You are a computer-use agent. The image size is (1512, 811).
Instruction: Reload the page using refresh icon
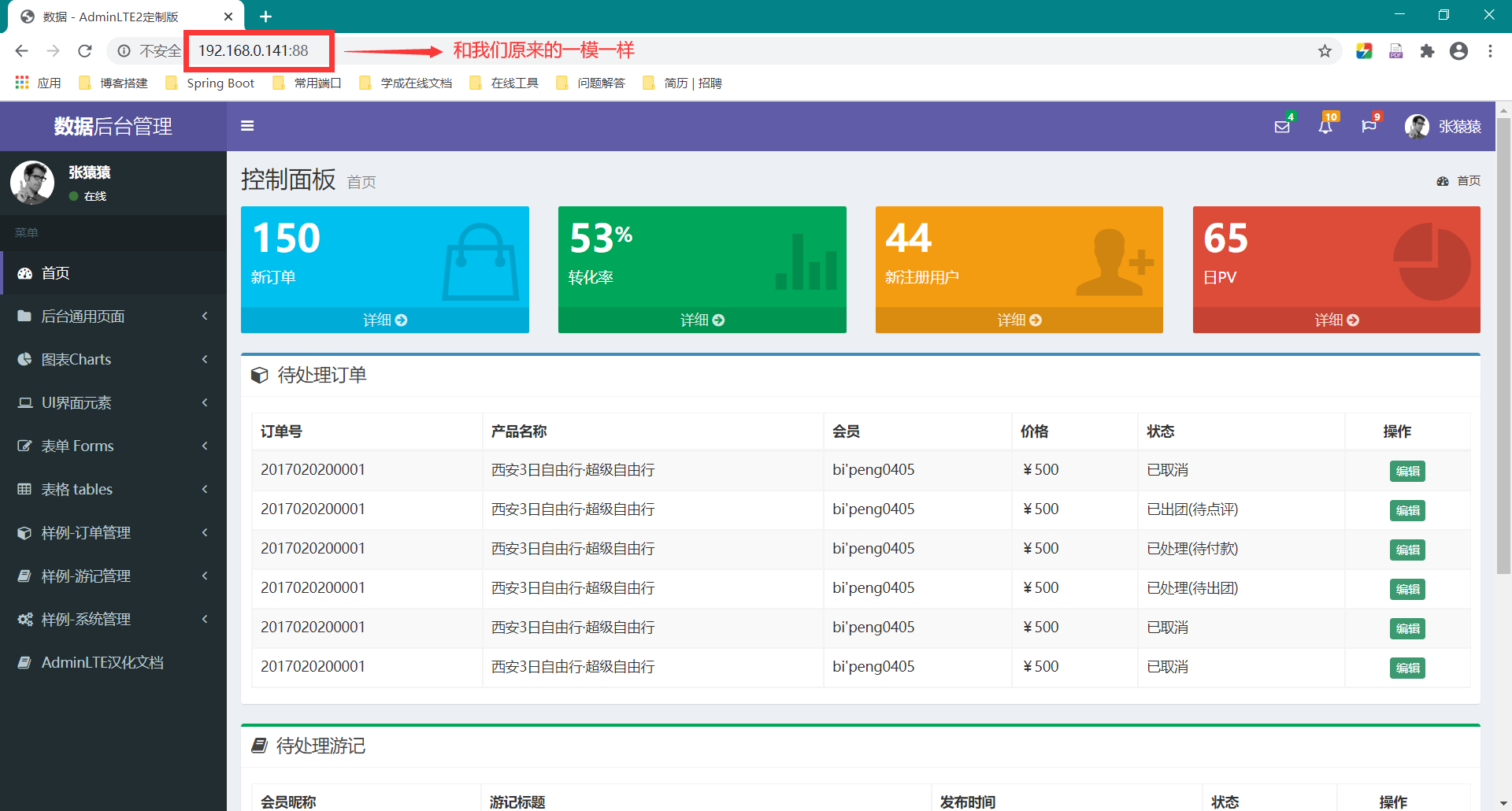point(85,51)
